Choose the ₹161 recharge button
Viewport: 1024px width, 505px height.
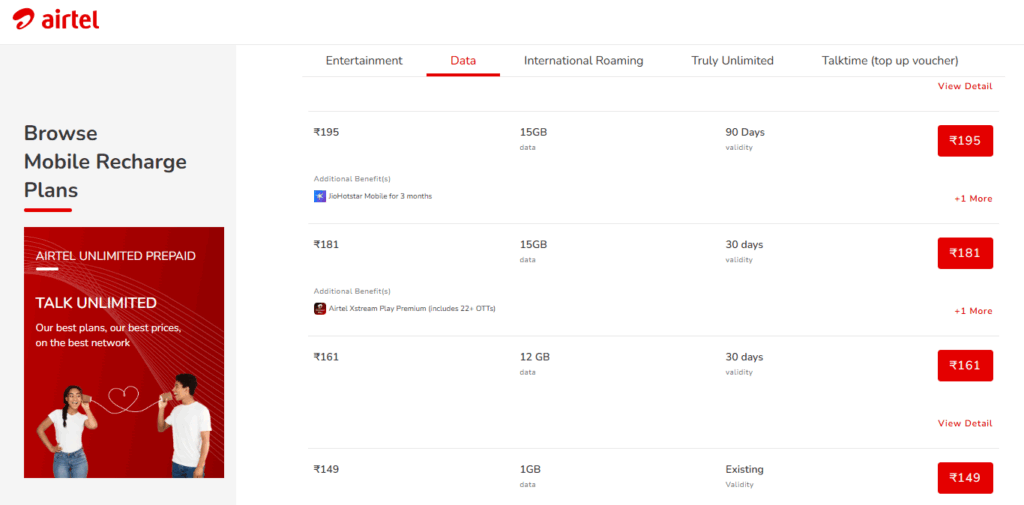(x=965, y=366)
